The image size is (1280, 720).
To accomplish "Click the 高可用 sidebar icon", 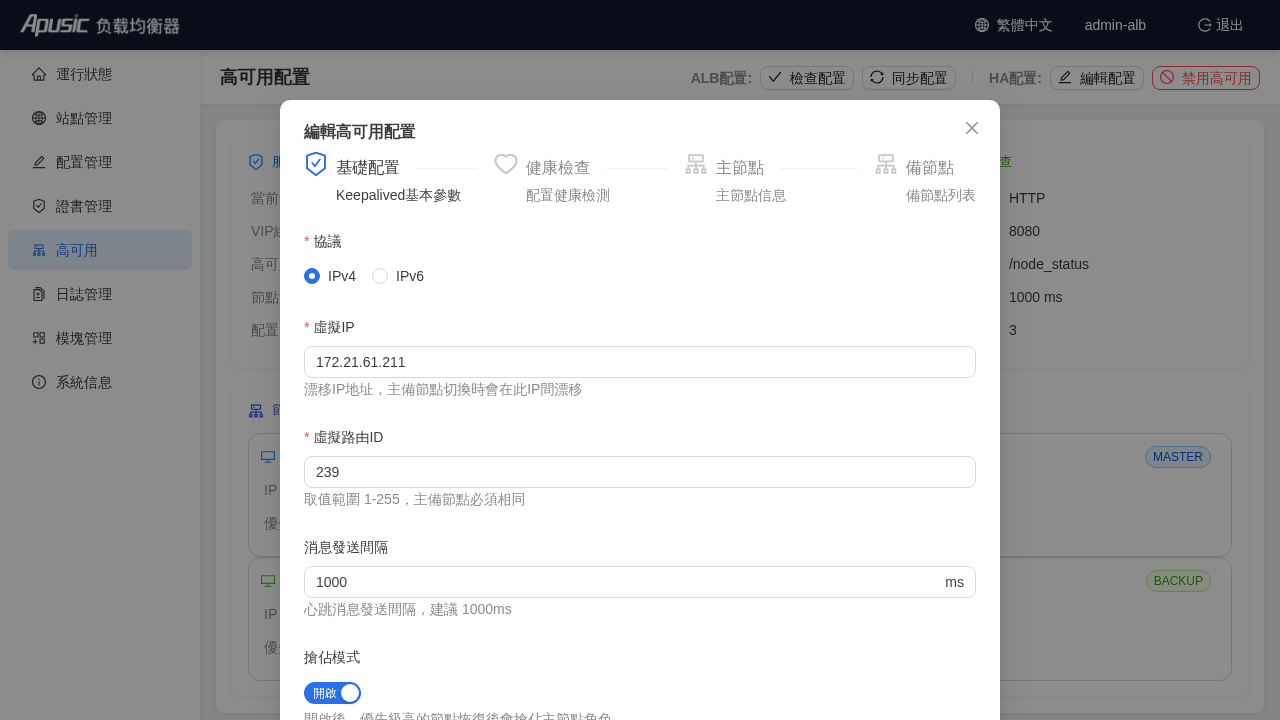I will point(39,250).
